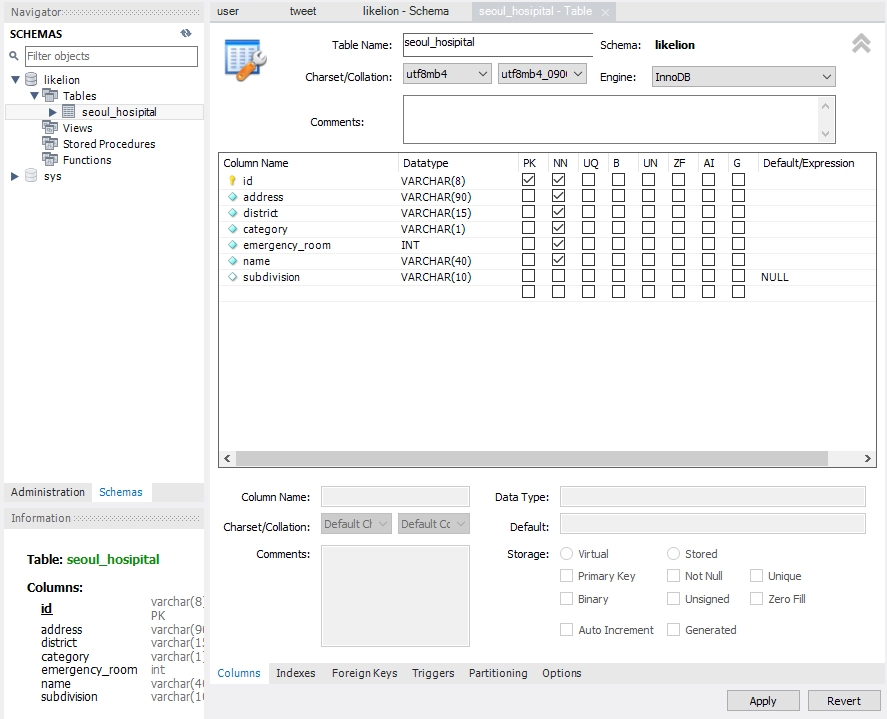Screen dimensions: 887x719
Task: Select the Stored Procedures folder icon
Action: click(50, 144)
